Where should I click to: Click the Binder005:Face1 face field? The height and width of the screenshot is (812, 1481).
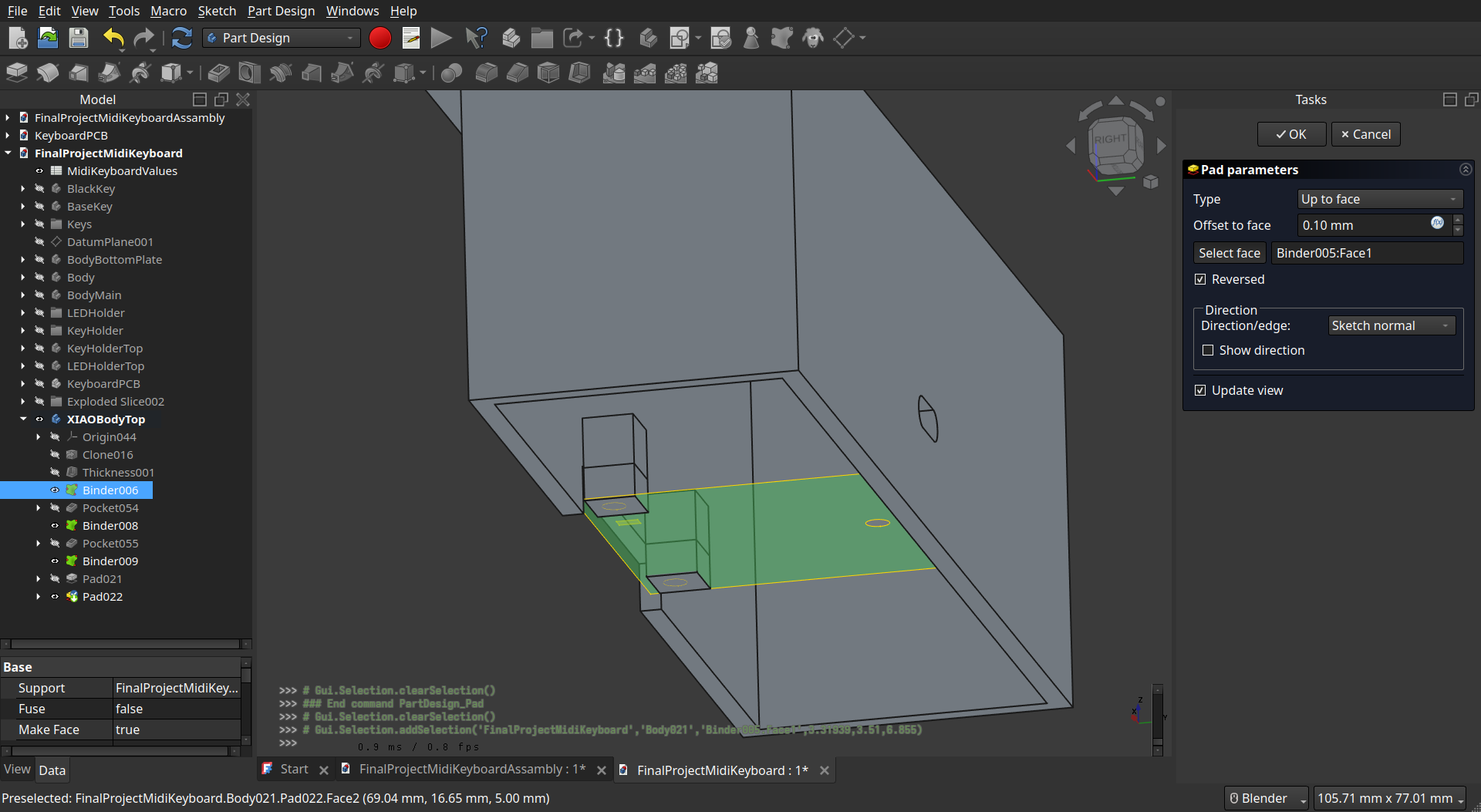pyautogui.click(x=1367, y=253)
